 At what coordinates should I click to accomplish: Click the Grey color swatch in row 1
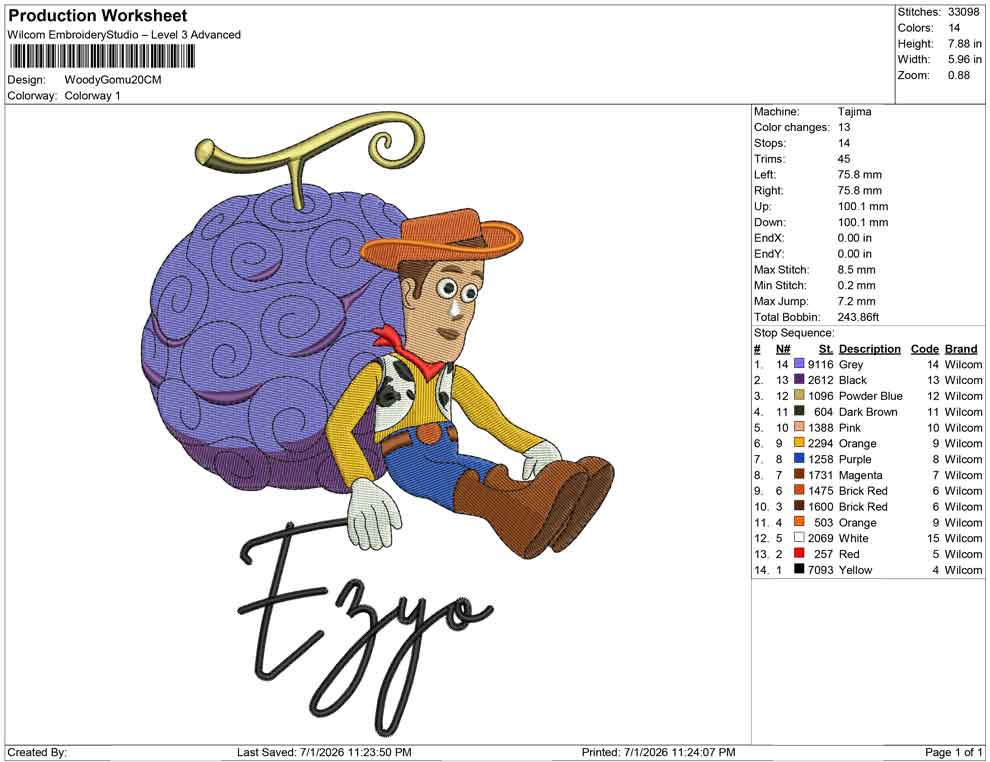799,364
